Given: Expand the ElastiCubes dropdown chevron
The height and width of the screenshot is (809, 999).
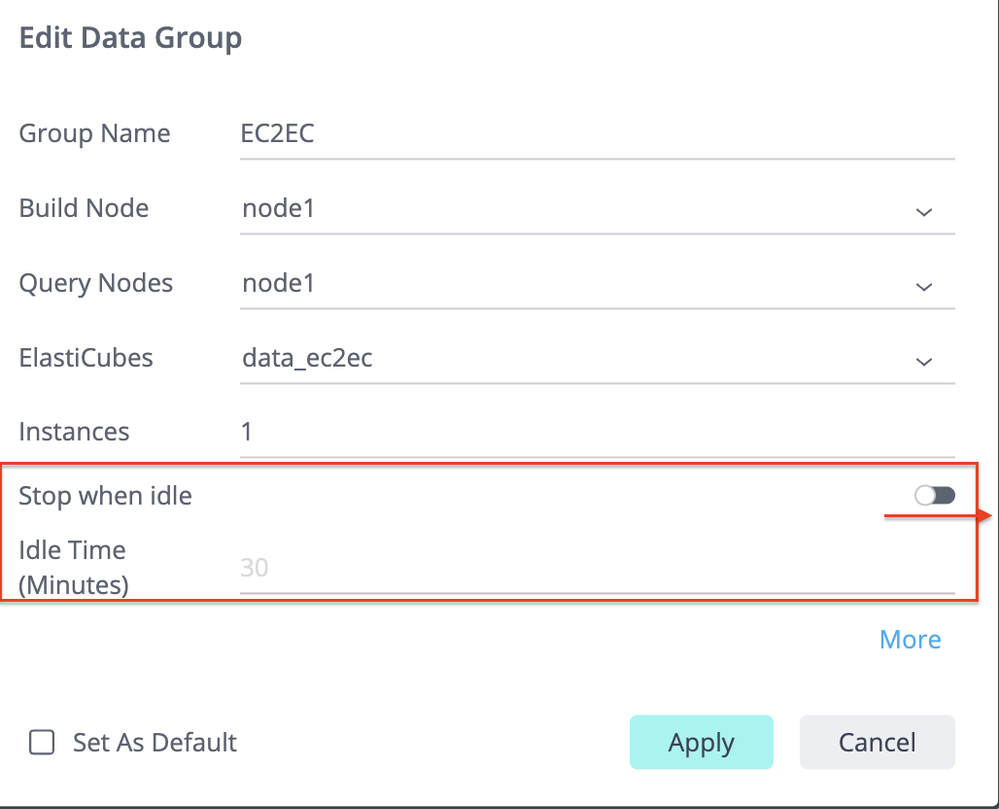Looking at the screenshot, I should click(924, 361).
